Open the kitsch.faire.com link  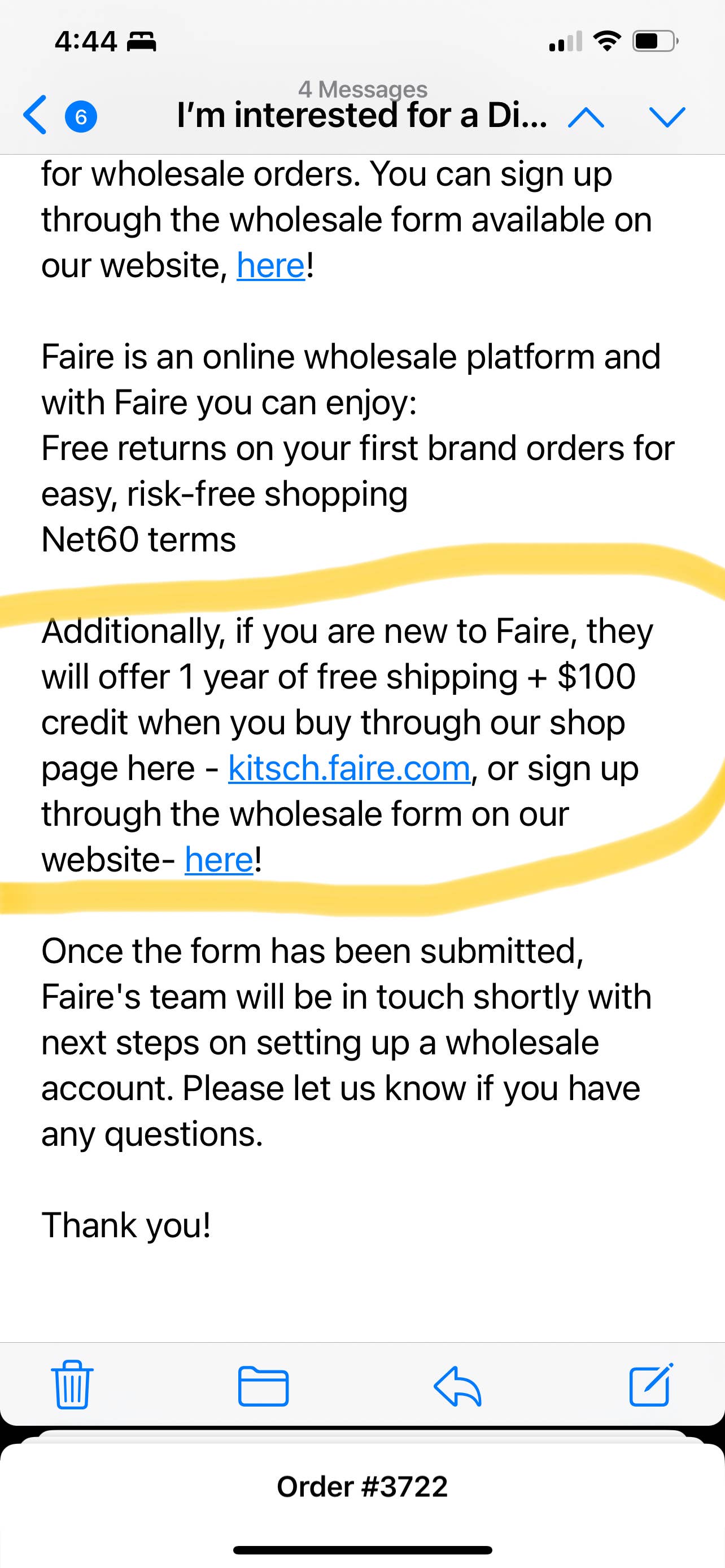click(349, 768)
